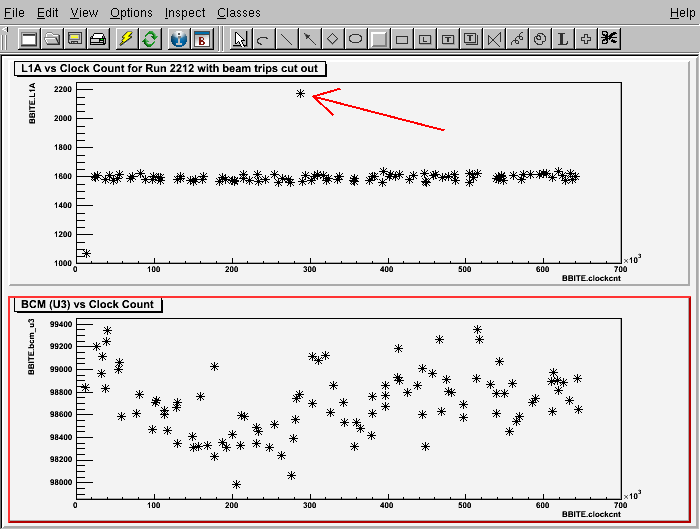Viewport: 700px width, 530px height.
Task: Select the Curly Line tool
Action: 517,39
